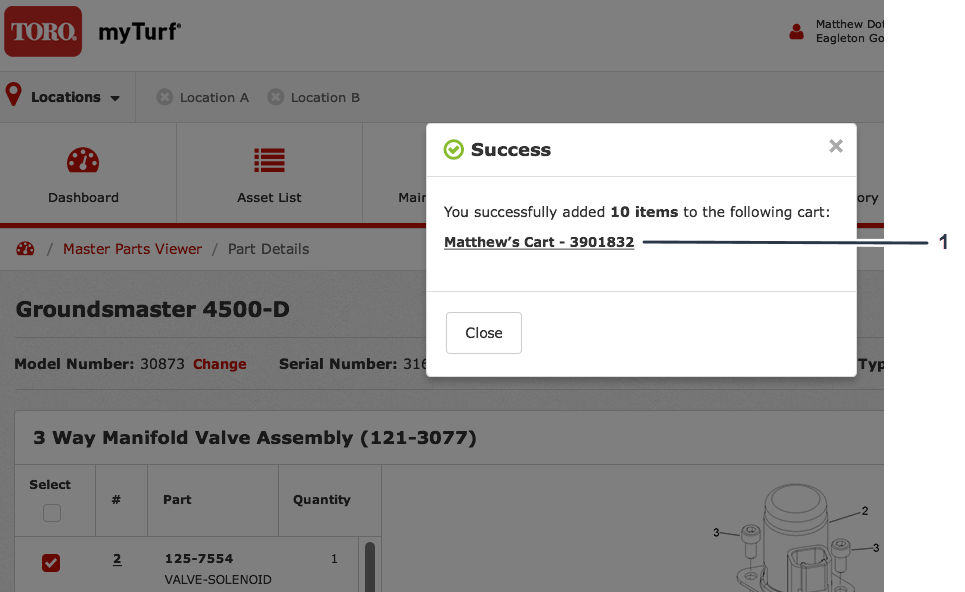Go to Master Parts Viewer breadcrumb
This screenshot has height=592, width=965.
(132, 249)
